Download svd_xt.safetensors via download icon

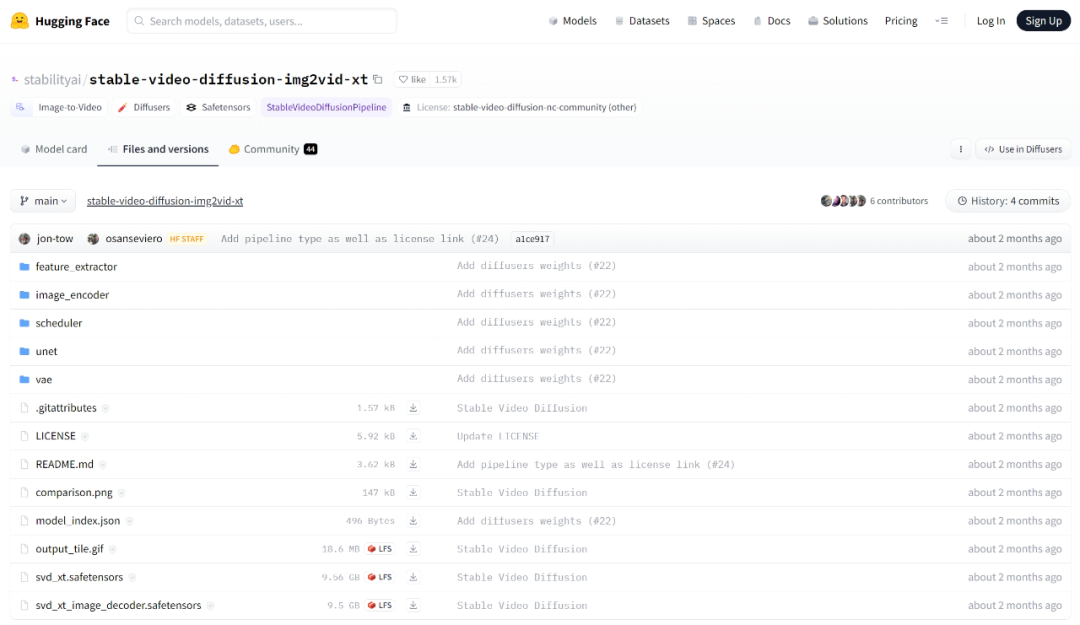click(x=413, y=577)
